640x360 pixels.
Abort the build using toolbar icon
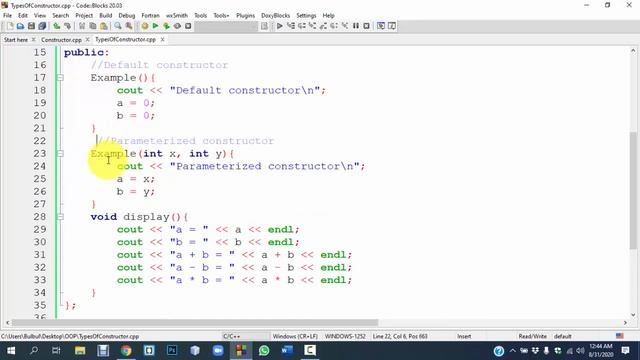pos(188,26)
